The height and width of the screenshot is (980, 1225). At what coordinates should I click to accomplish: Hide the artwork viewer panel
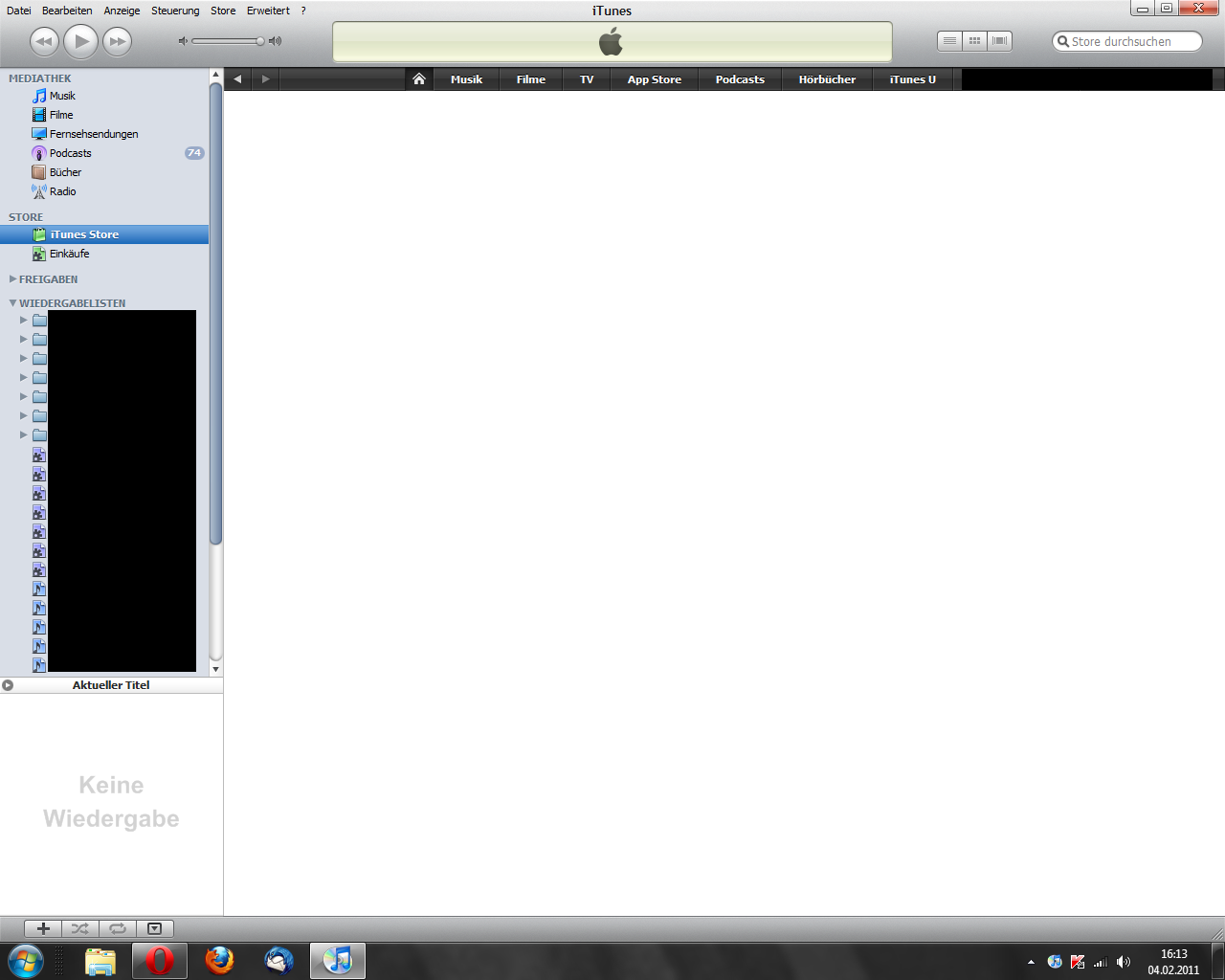(x=155, y=928)
